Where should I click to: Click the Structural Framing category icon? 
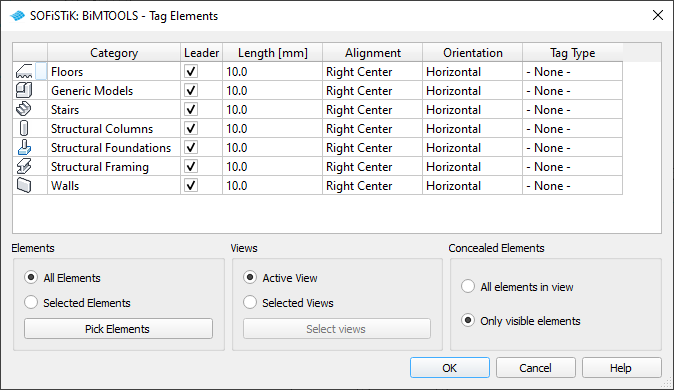24,166
